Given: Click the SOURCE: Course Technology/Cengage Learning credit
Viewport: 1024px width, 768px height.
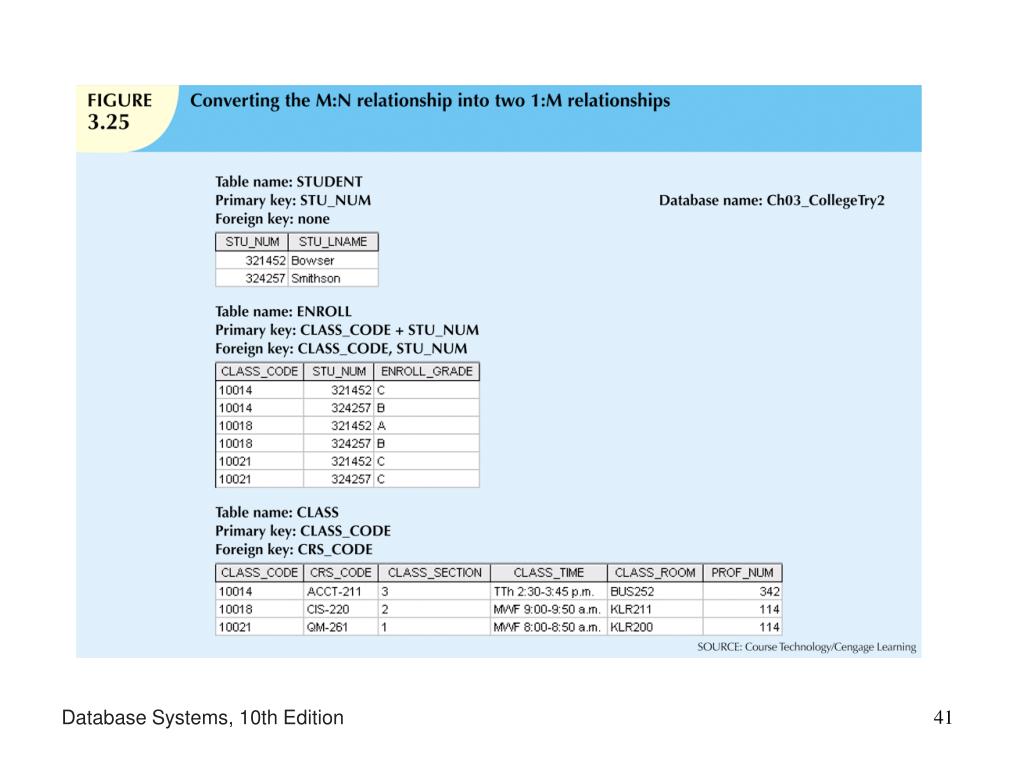Looking at the screenshot, I should coord(807,647).
